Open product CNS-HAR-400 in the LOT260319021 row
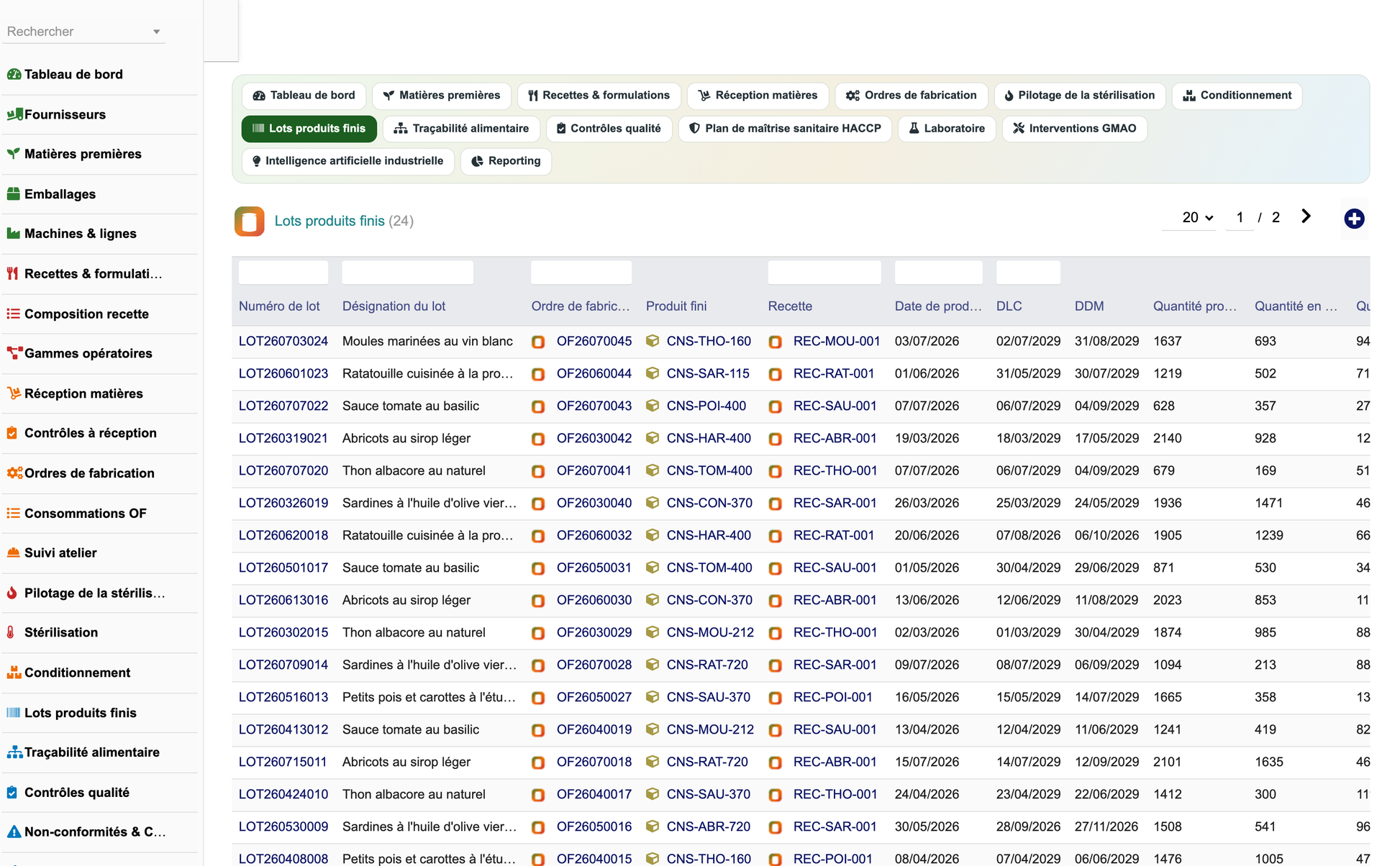The width and height of the screenshot is (1400, 866). (709, 438)
